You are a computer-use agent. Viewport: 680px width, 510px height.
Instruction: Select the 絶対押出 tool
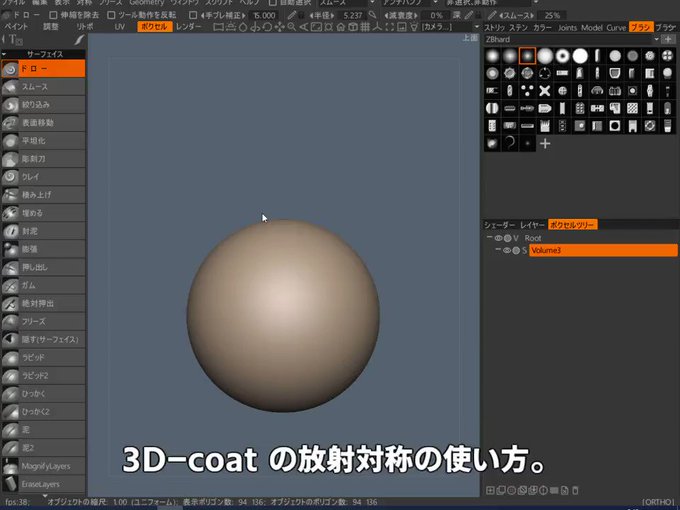[x=43, y=304]
